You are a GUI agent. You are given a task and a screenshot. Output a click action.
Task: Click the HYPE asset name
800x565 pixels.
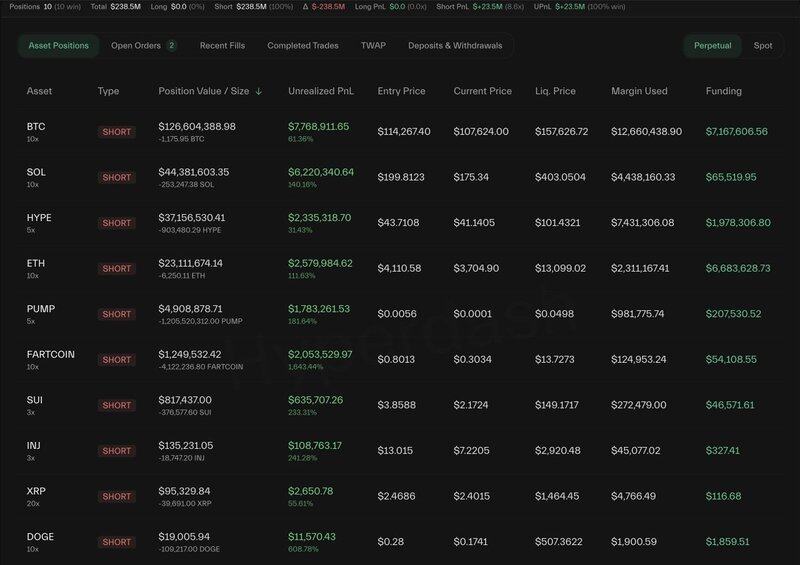[x=39, y=217]
